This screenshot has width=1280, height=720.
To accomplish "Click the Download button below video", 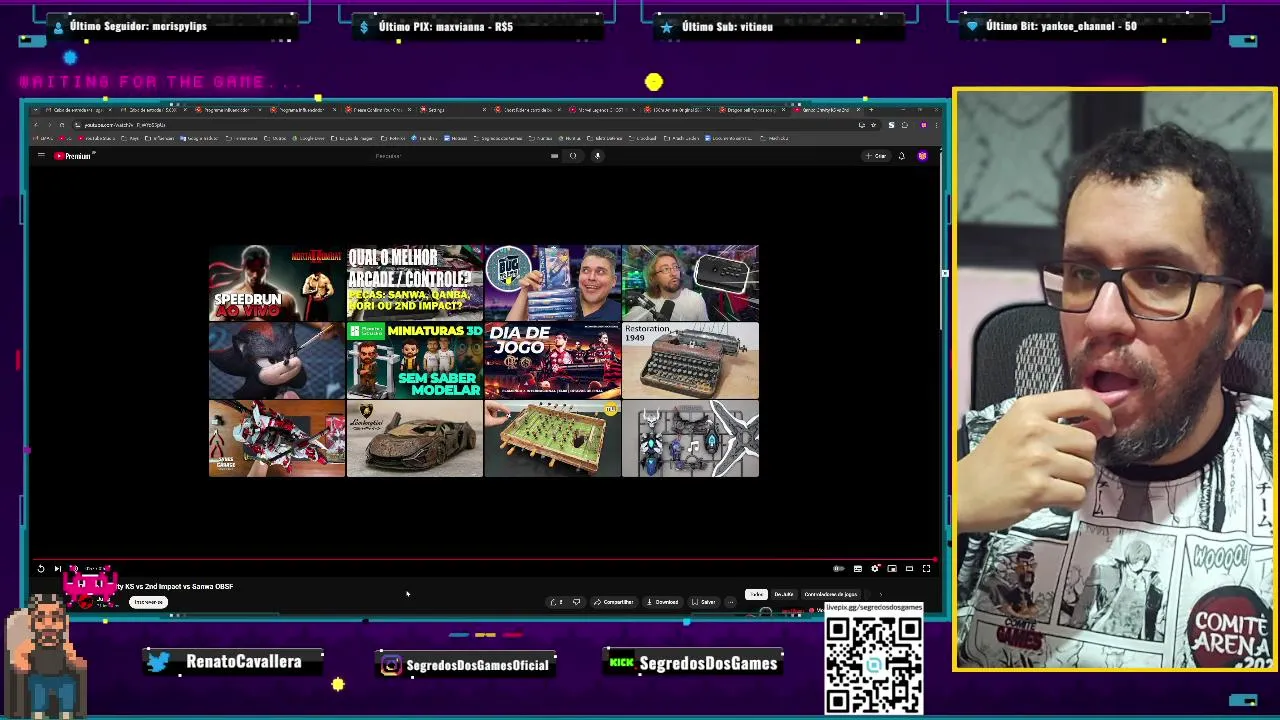I will tap(662, 602).
